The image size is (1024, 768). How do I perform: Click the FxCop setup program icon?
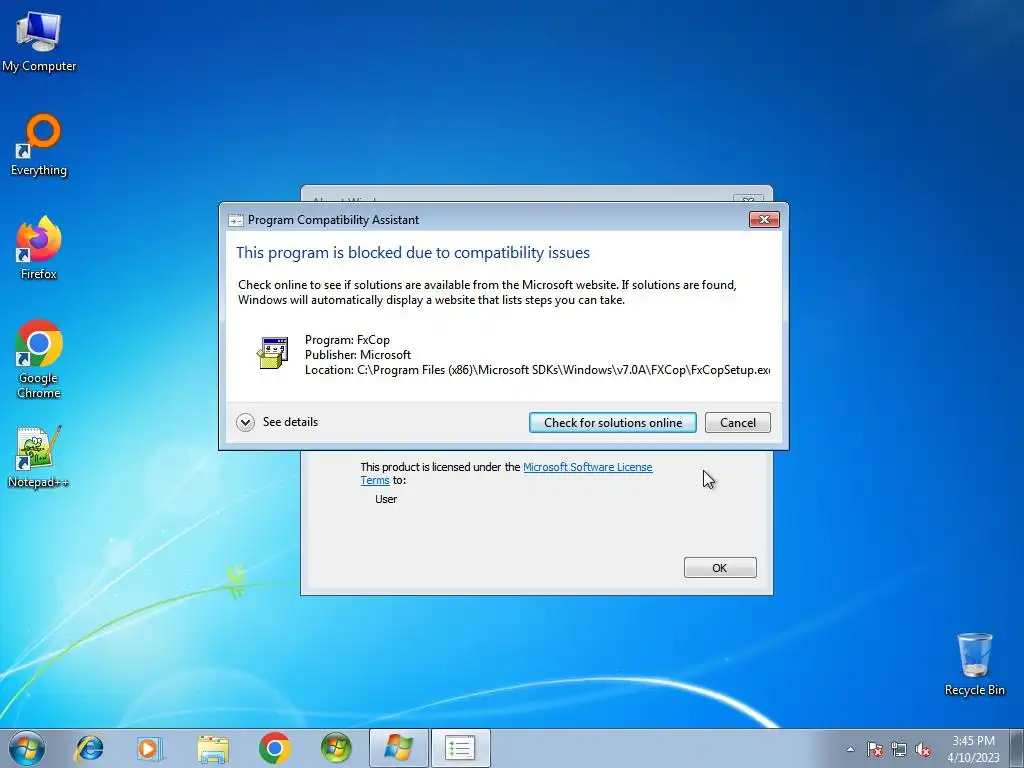tap(272, 353)
